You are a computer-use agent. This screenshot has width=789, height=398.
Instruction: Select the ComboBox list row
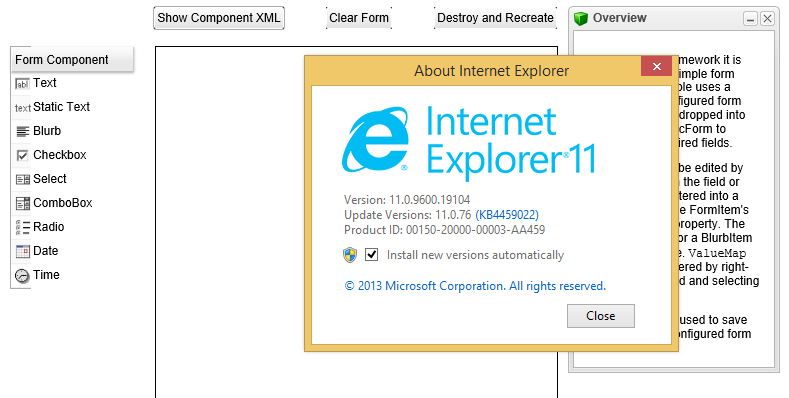tap(72, 203)
